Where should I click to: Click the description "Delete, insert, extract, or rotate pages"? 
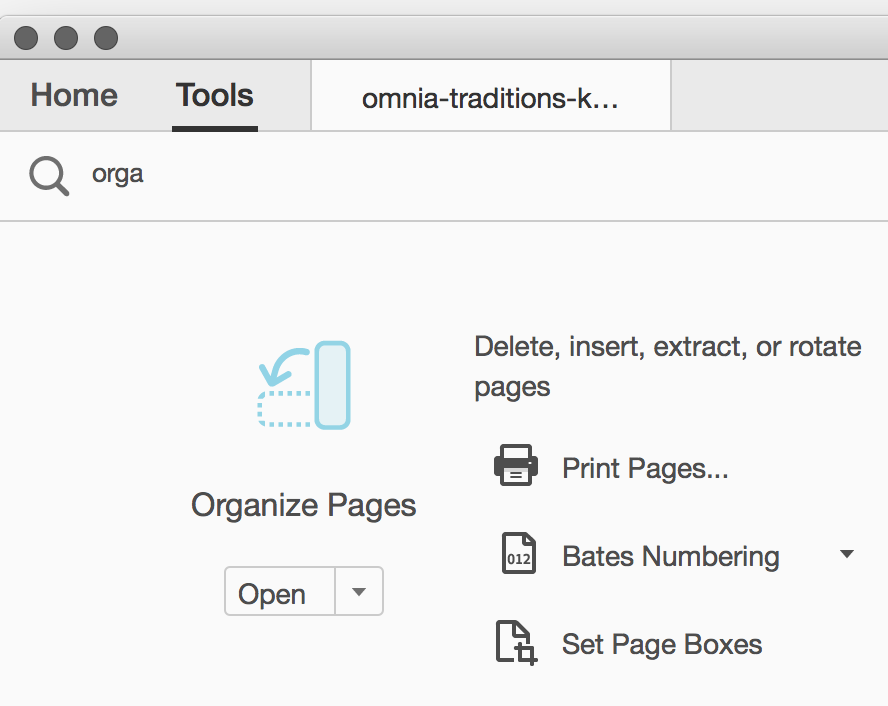(x=667, y=366)
